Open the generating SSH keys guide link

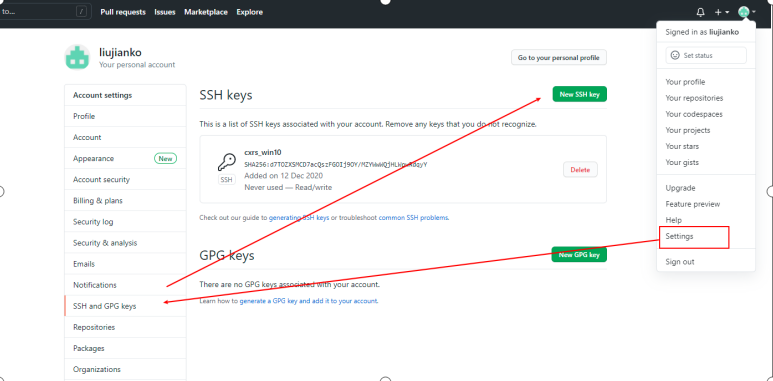click(299, 217)
